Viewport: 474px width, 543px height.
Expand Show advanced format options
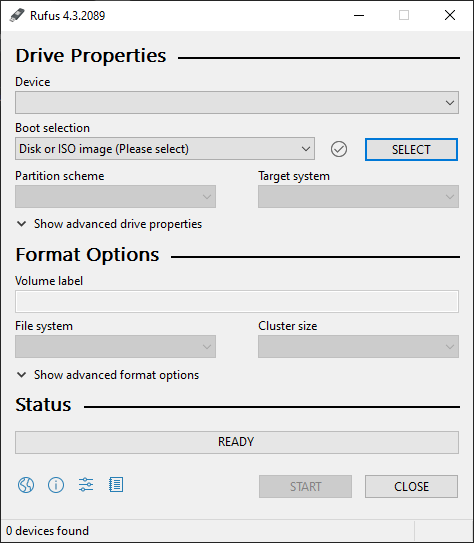click(x=108, y=375)
